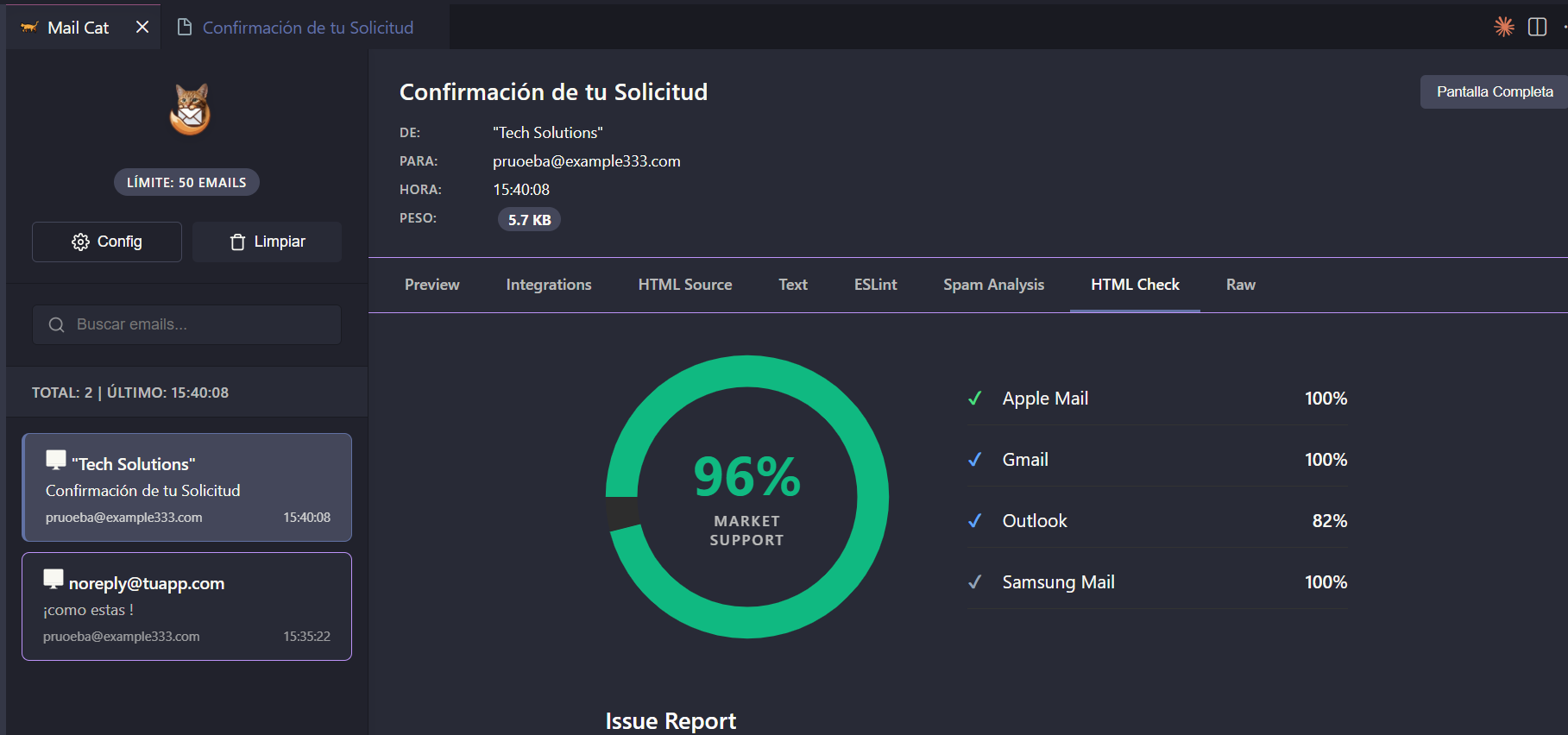Click the envelope icon on the noreply@tuapp.com email

[54, 579]
